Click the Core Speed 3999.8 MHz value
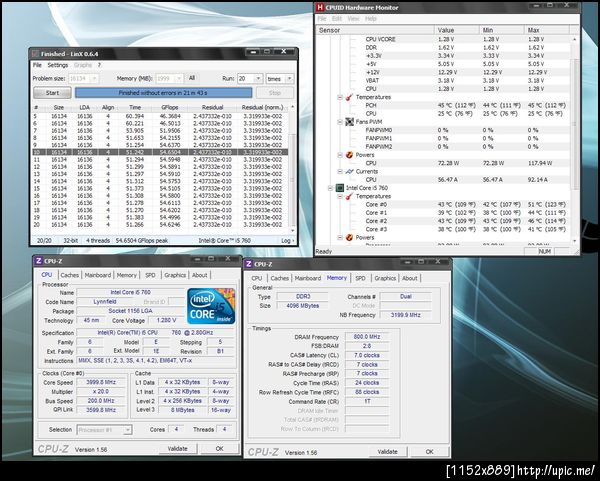600x481 pixels. point(101,382)
